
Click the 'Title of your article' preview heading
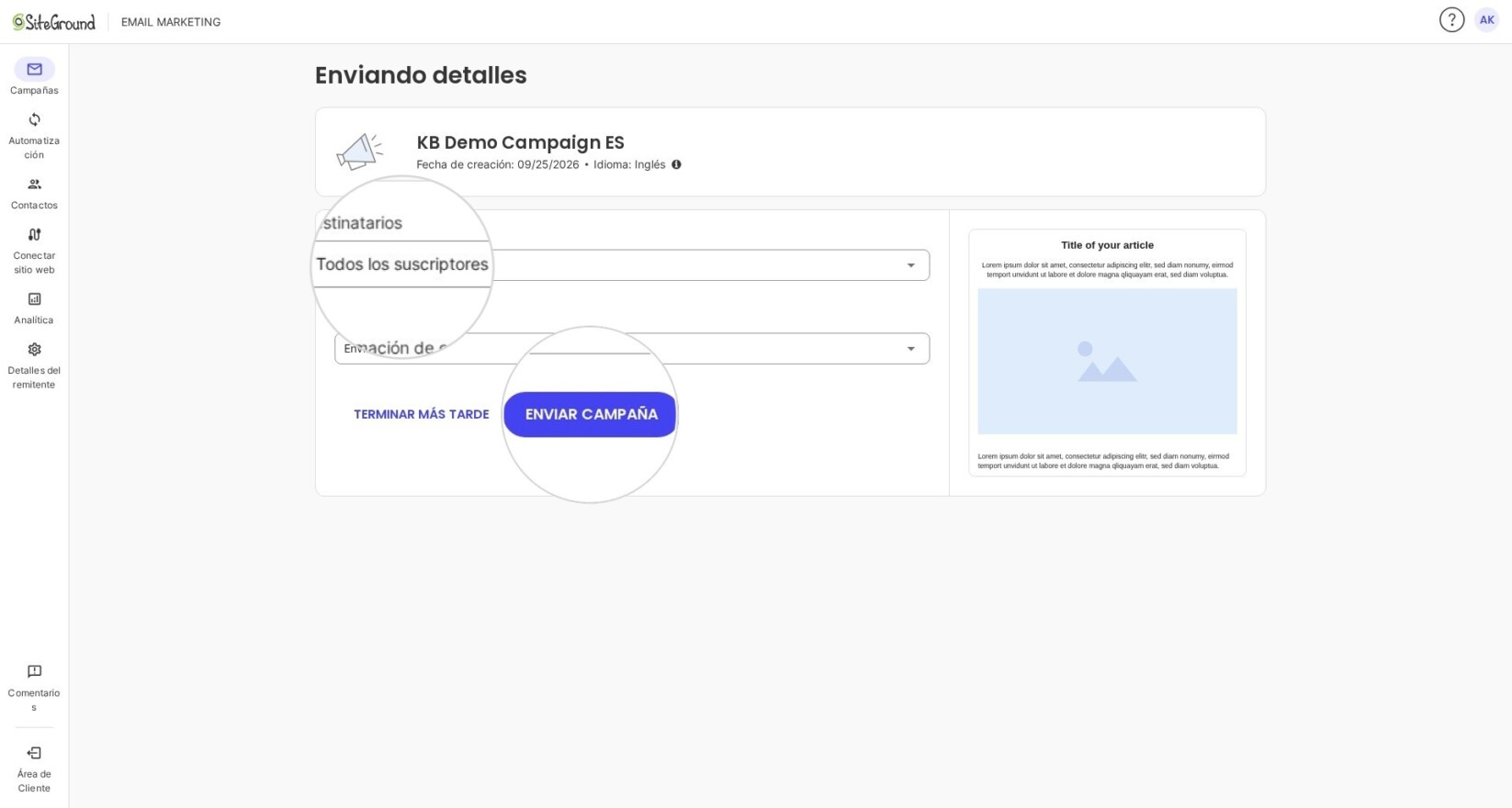tap(1107, 245)
